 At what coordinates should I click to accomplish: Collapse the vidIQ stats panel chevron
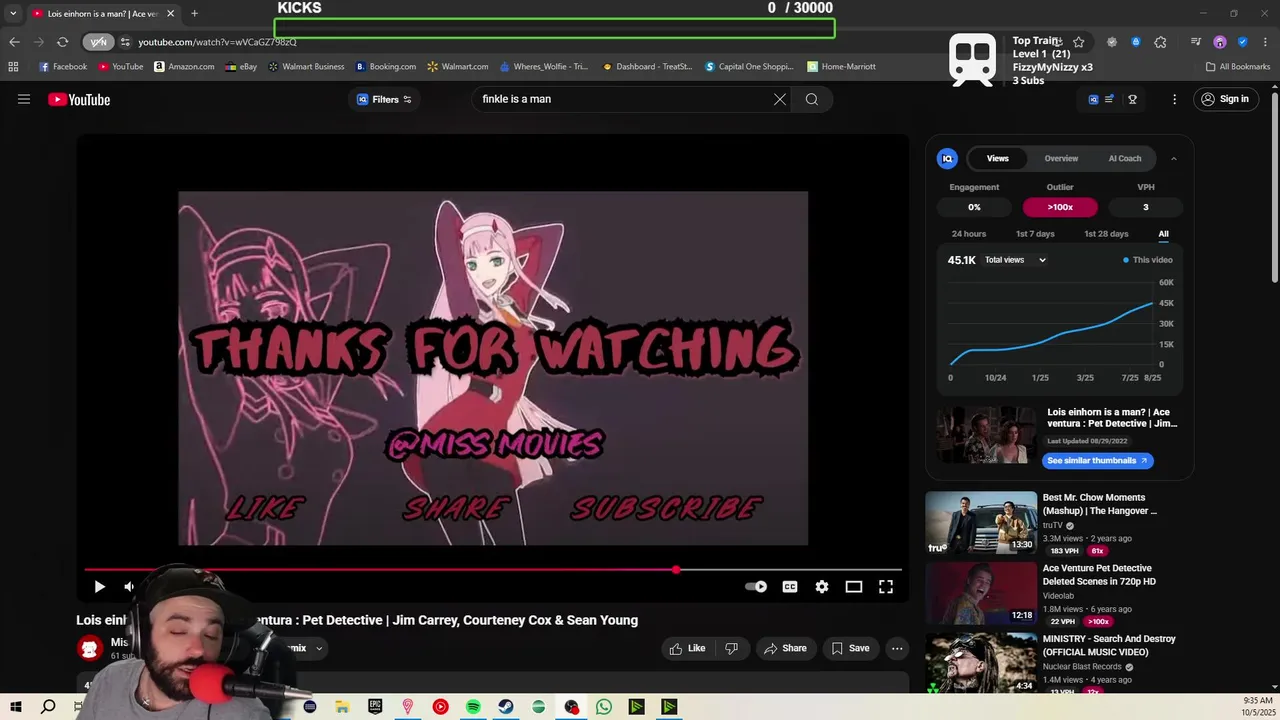point(1174,158)
